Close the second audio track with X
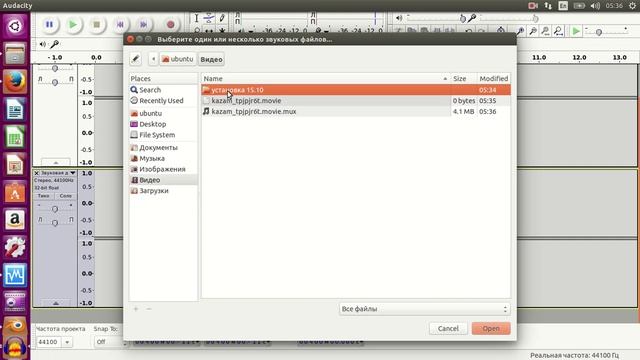 click(36, 173)
